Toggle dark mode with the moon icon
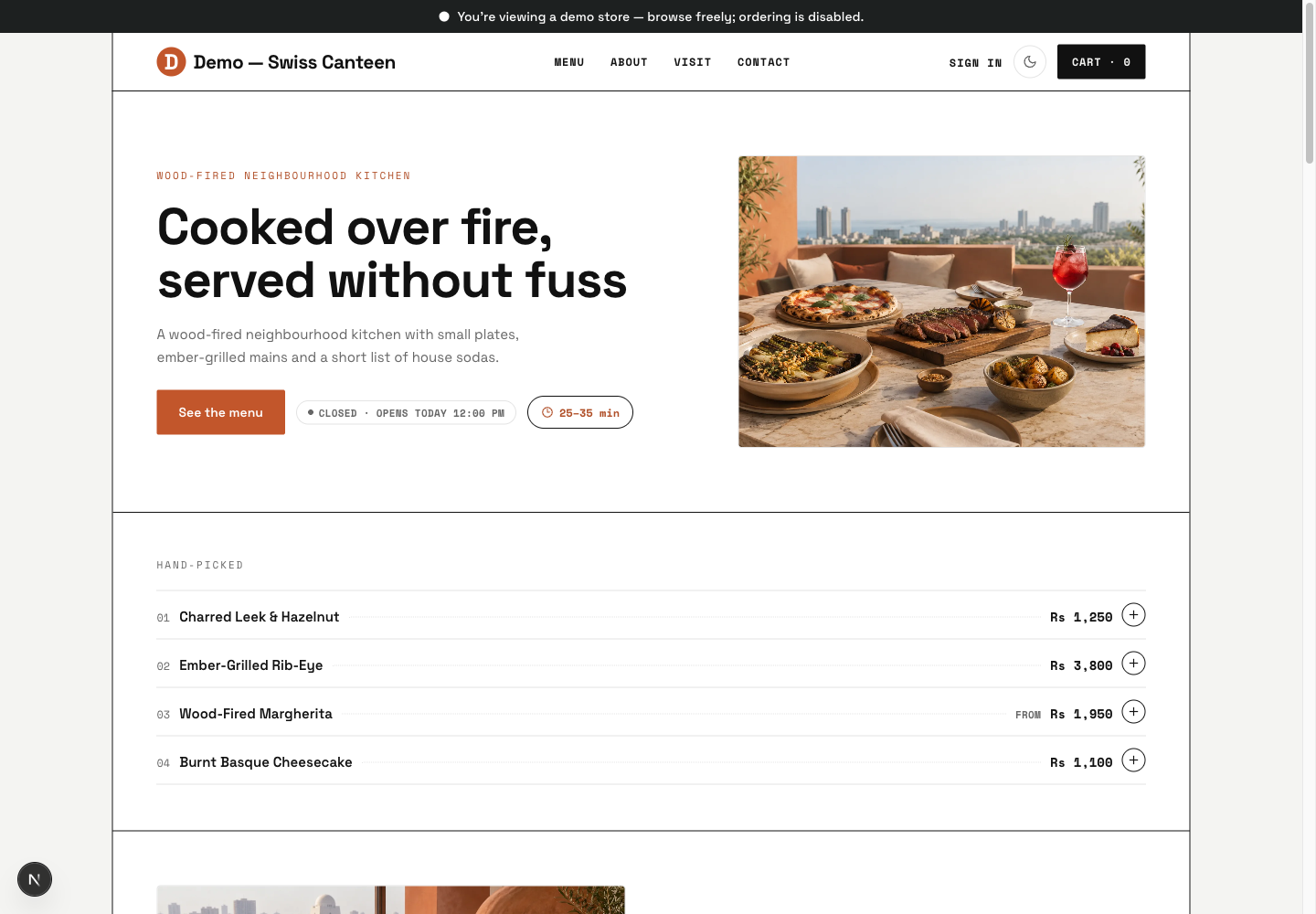Image resolution: width=1316 pixels, height=914 pixels. (1030, 62)
